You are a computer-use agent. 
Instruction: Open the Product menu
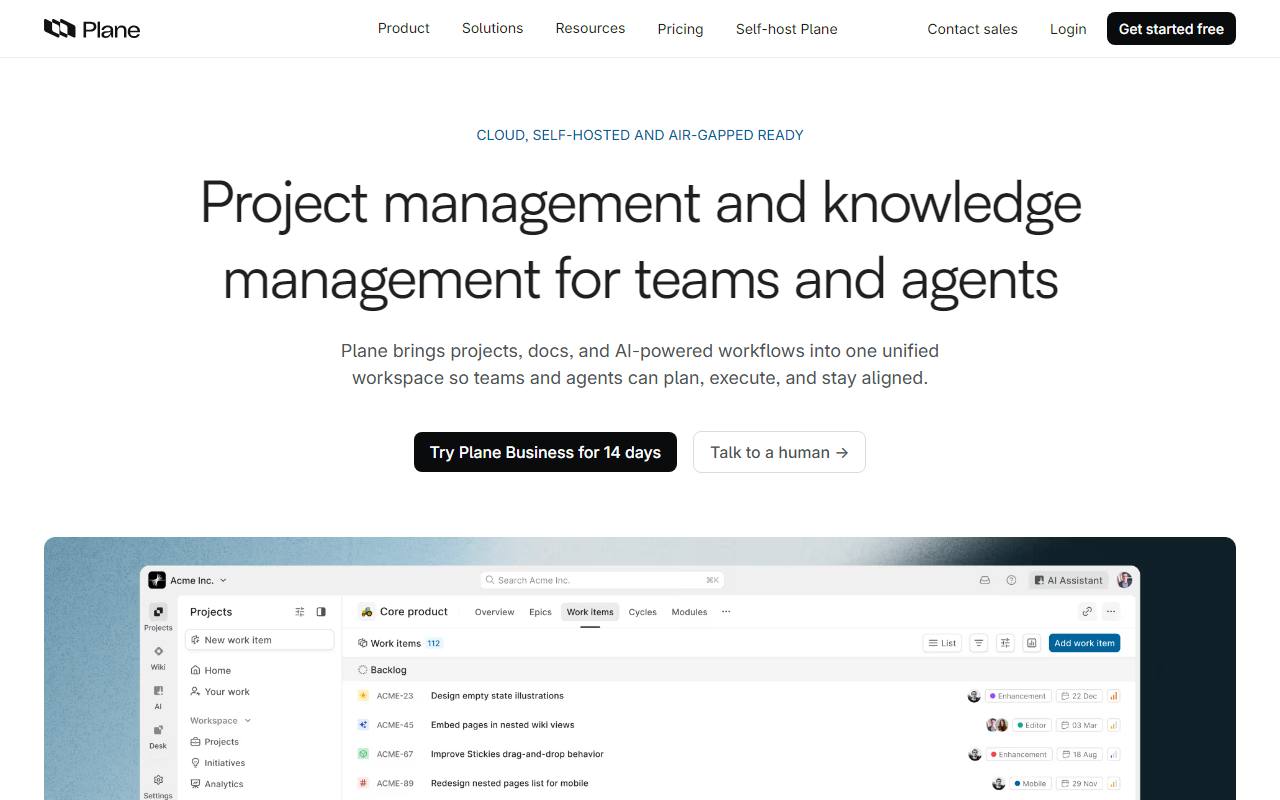pos(404,28)
